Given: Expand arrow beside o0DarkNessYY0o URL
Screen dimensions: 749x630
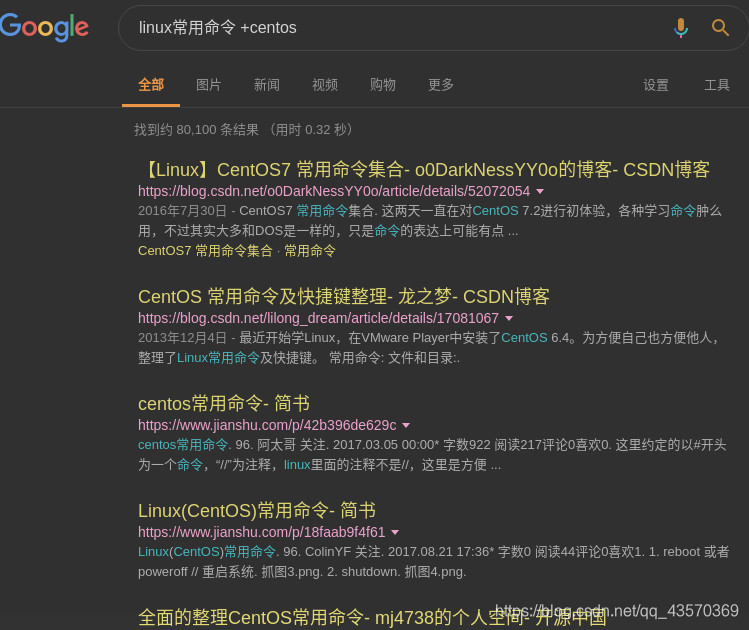Looking at the screenshot, I should [540, 192].
